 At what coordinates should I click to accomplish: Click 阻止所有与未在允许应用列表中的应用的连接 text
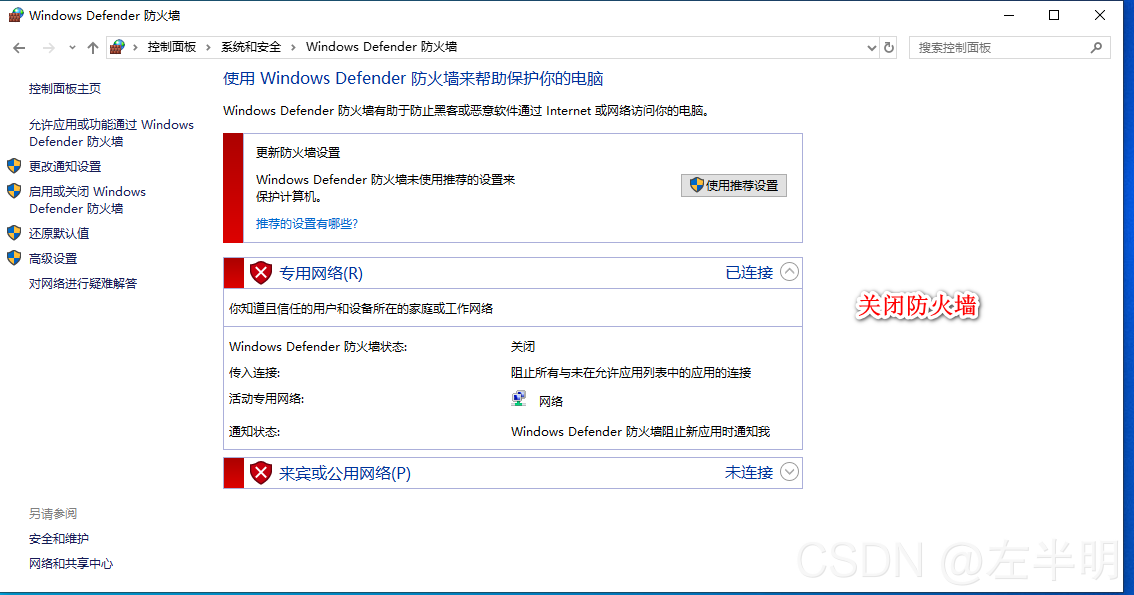tap(631, 373)
